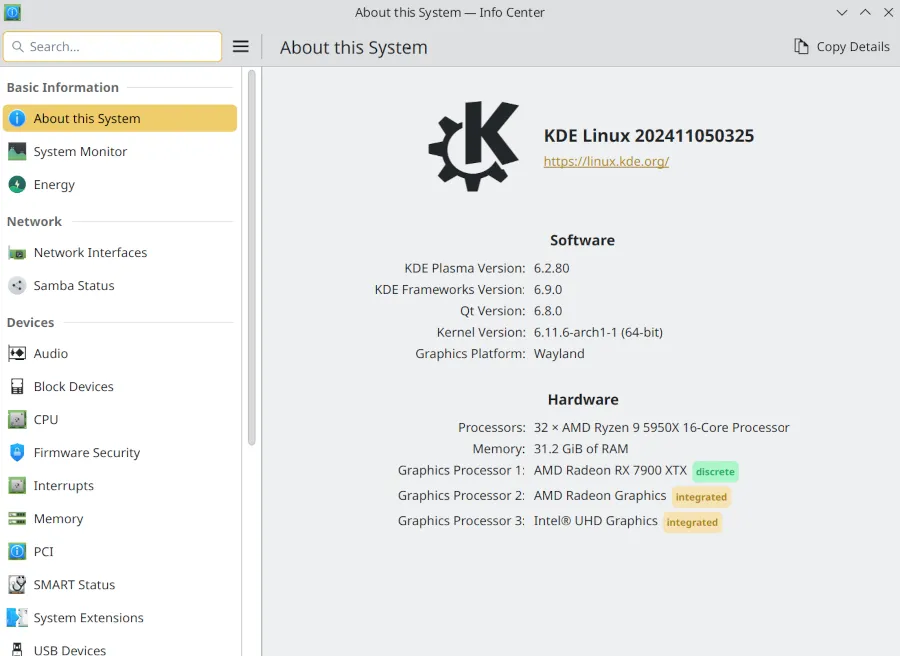This screenshot has height=656, width=900.
Task: Select USB Devices entry
Action: pyautogui.click(x=120, y=649)
